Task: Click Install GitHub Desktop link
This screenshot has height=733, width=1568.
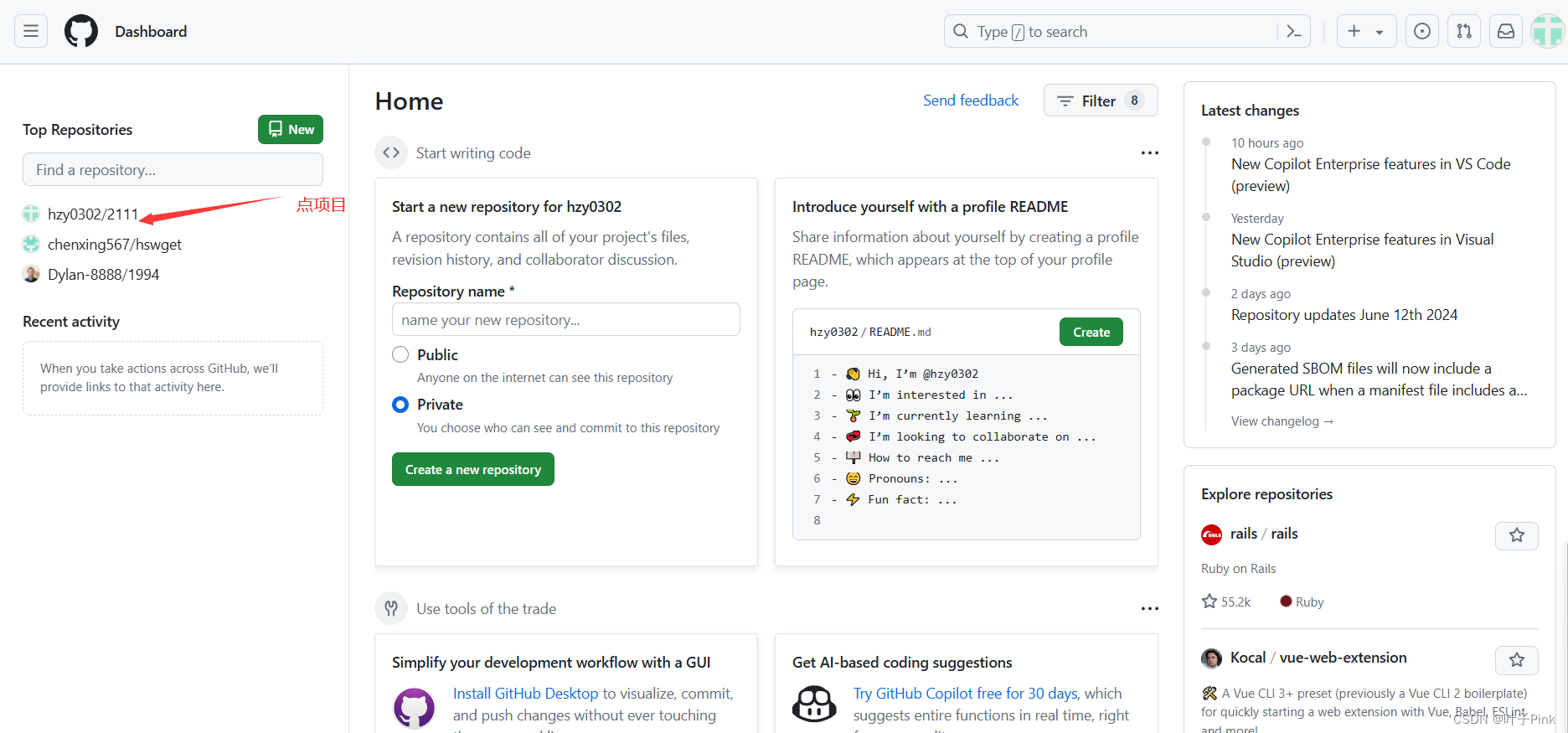Action: click(526, 694)
